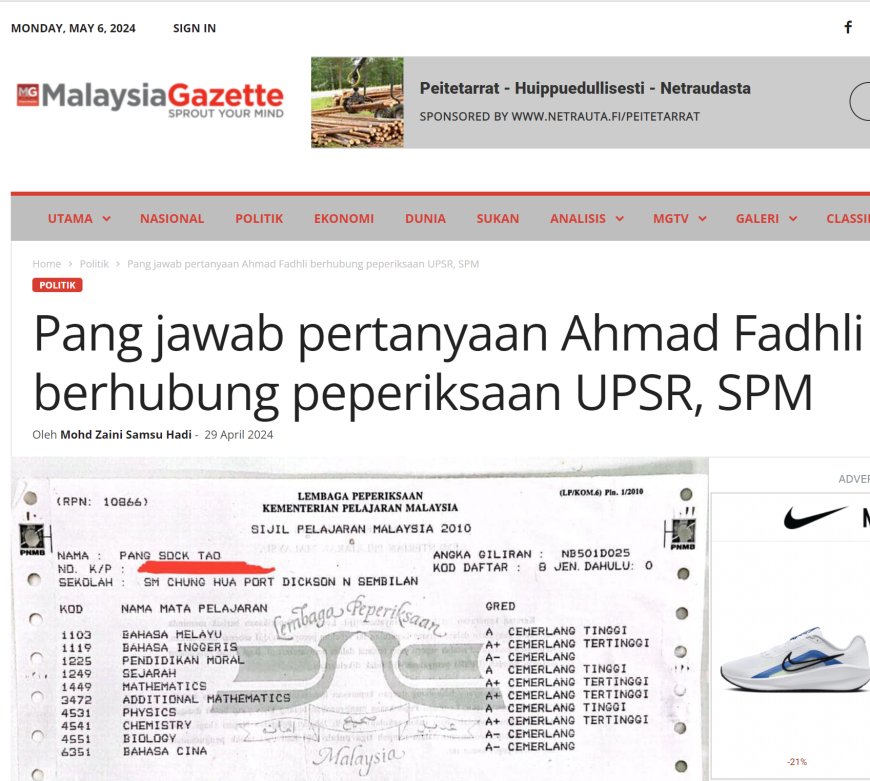This screenshot has width=870, height=781.
Task: Navigate to the DUNIA section
Action: point(425,218)
